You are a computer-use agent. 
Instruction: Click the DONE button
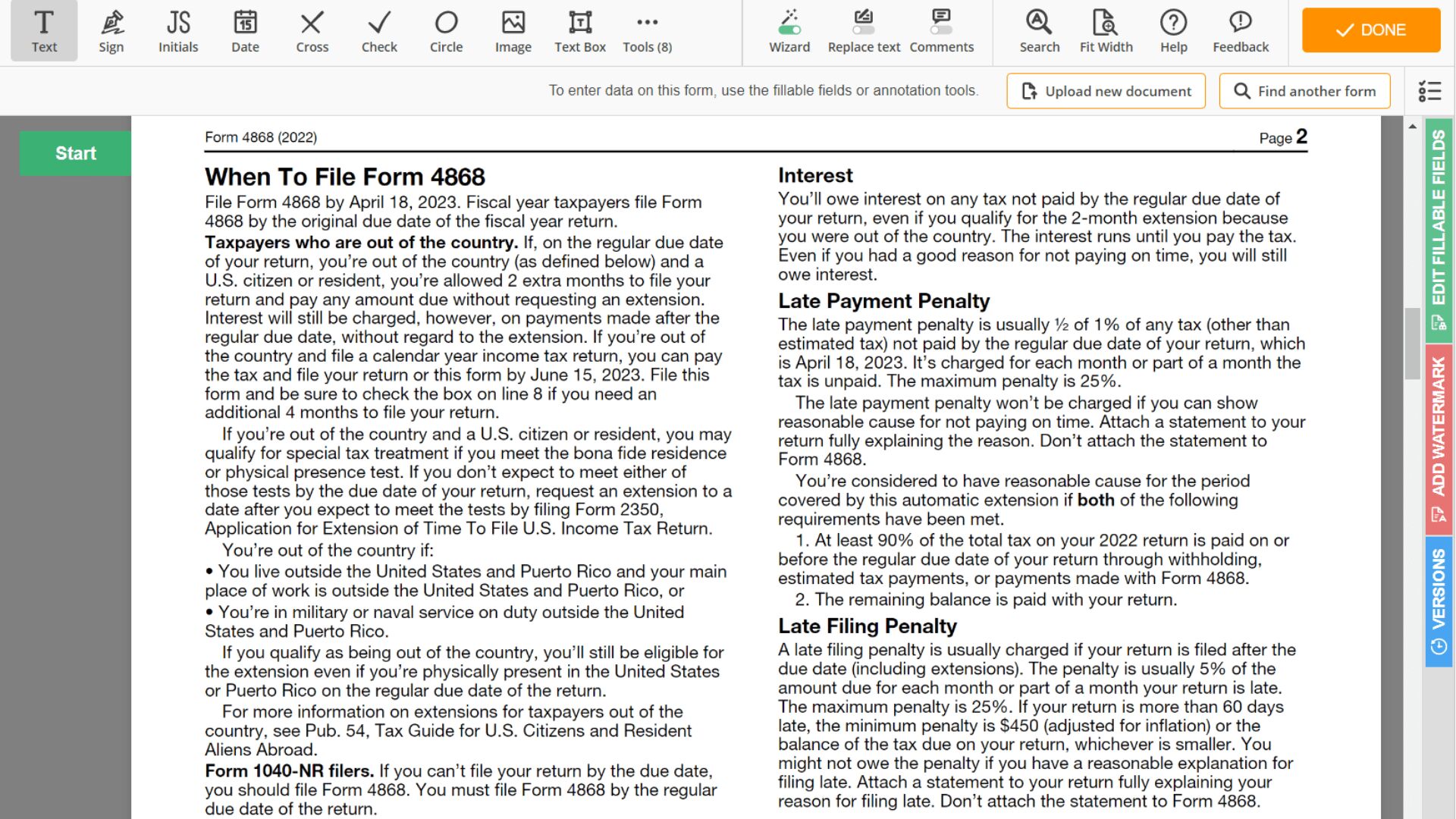click(1372, 30)
